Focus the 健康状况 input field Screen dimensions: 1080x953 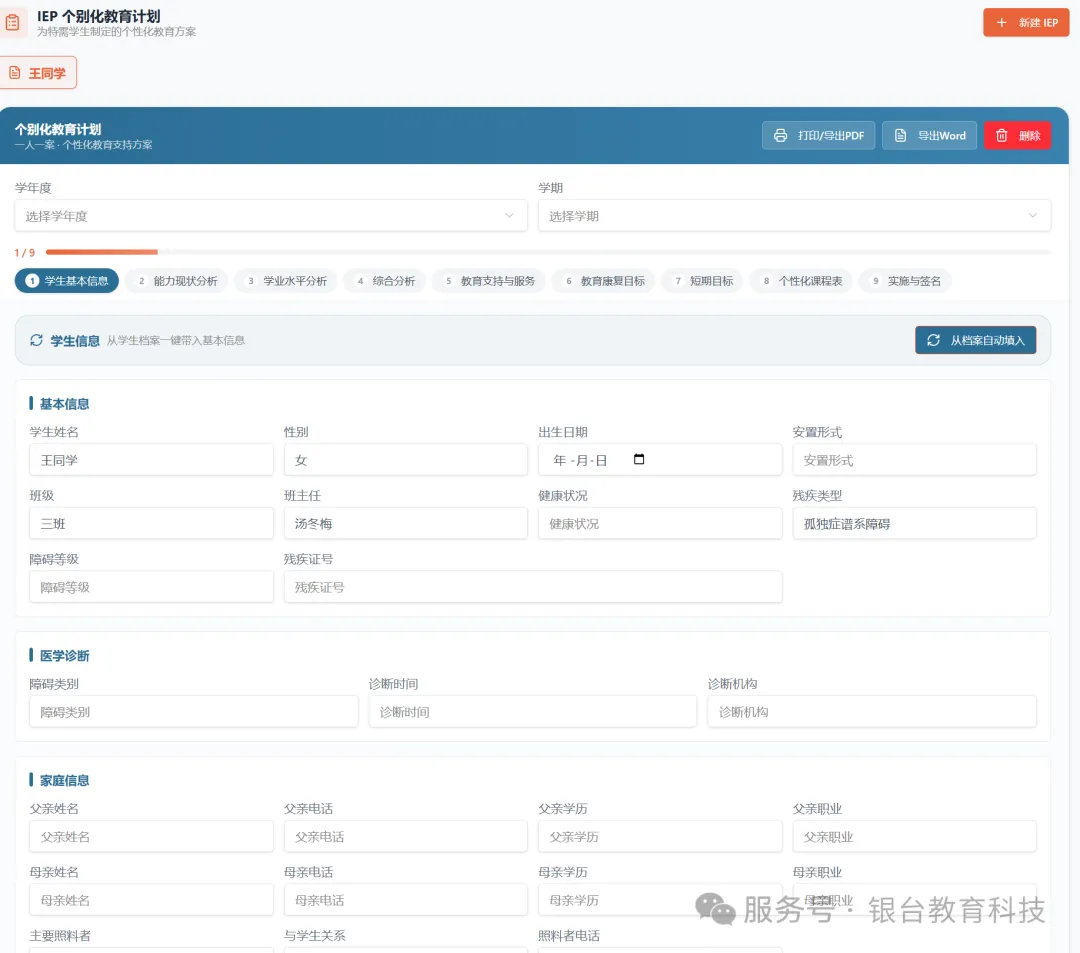[x=660, y=523]
